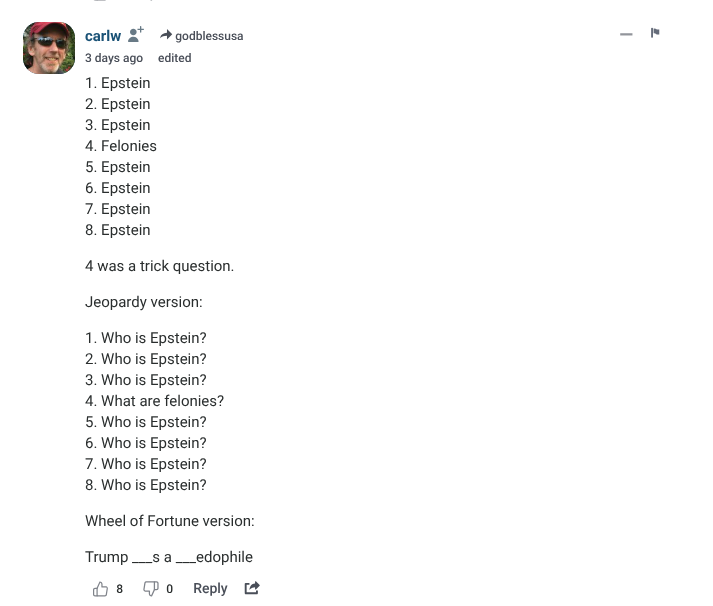This screenshot has width=713, height=606.
Task: Click the 'Wheel of Fortune version:' text
Action: (x=170, y=521)
